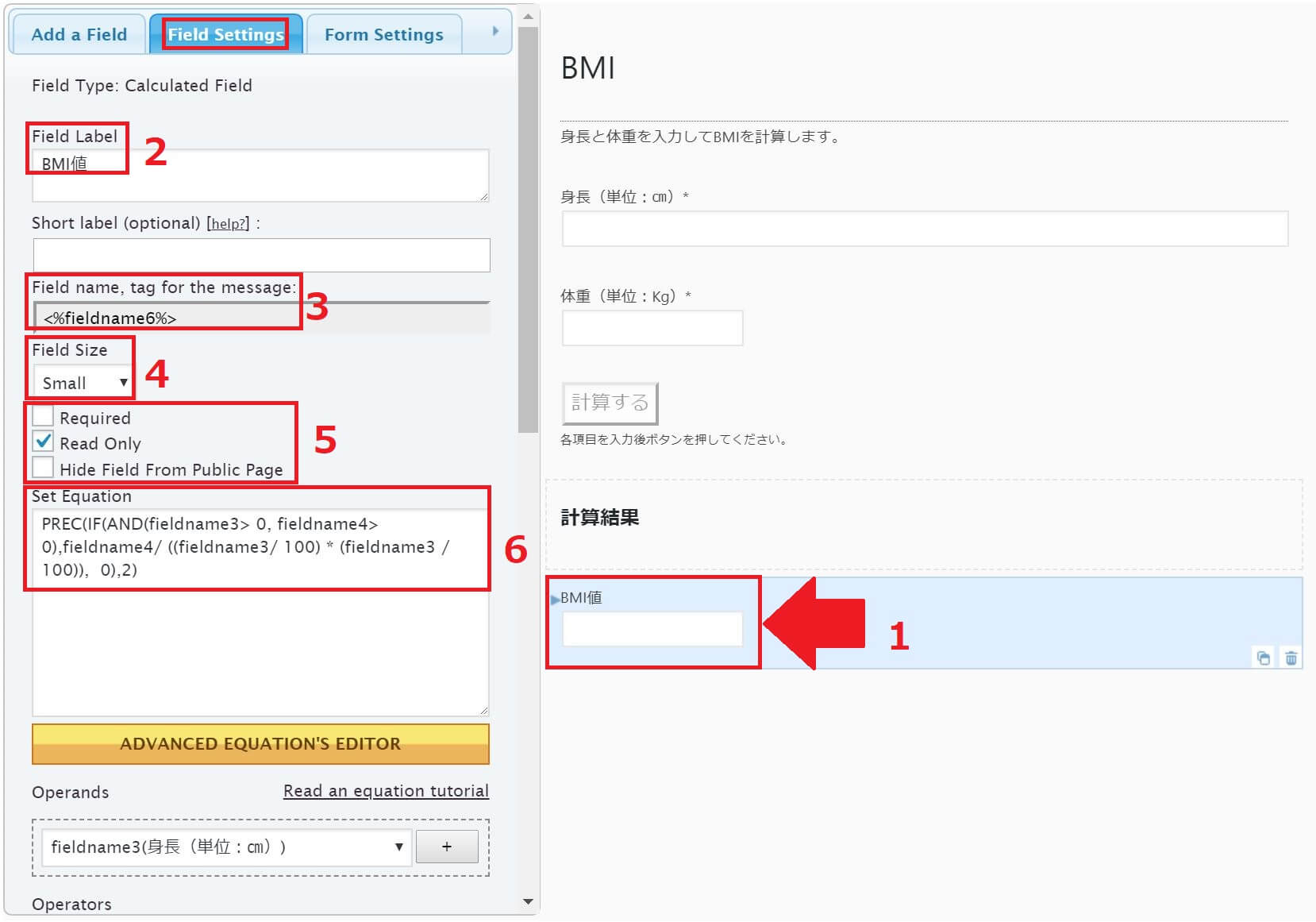Image resolution: width=1316 pixels, height=922 pixels.
Task: Collapse the BMI値 field via its triangle
Action: point(556,600)
